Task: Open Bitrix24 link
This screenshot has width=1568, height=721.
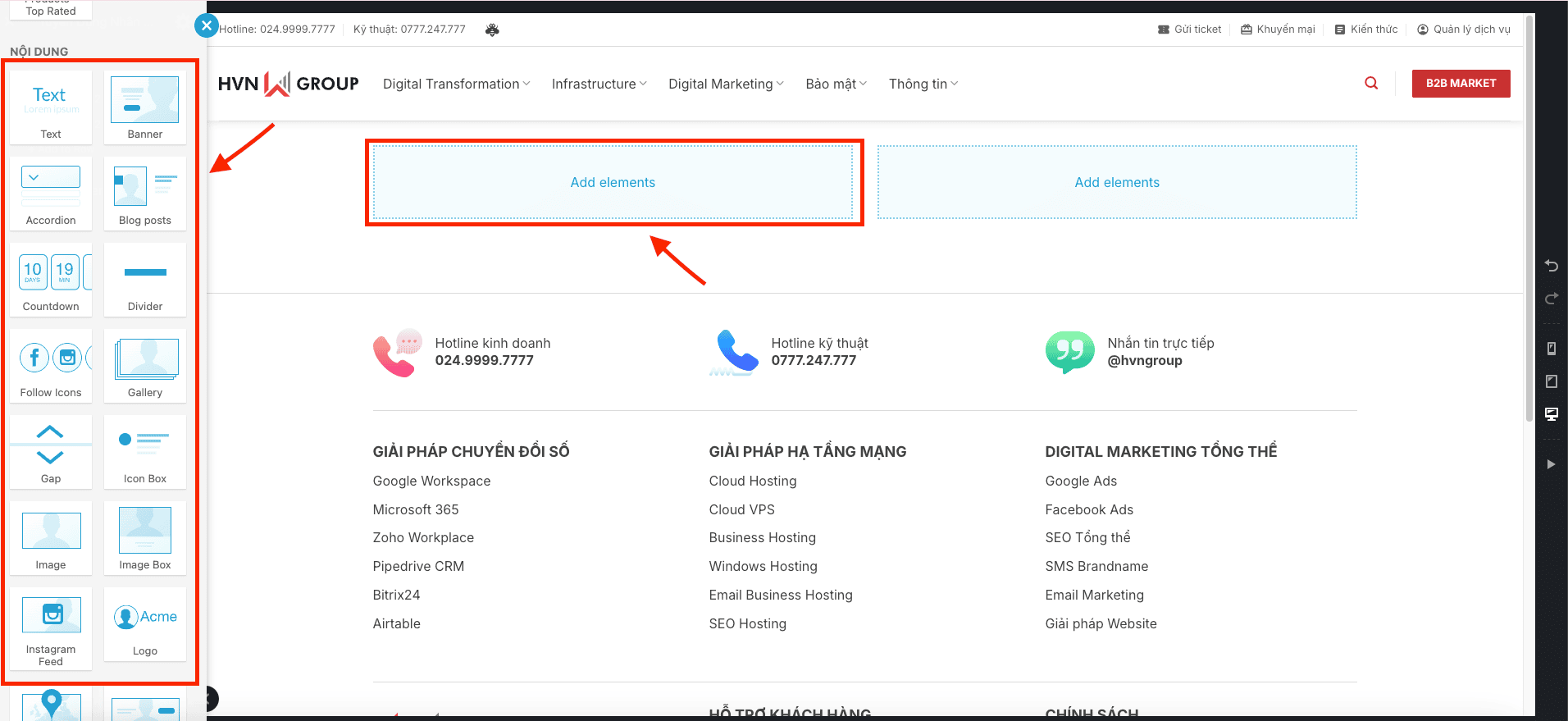Action: pos(396,595)
